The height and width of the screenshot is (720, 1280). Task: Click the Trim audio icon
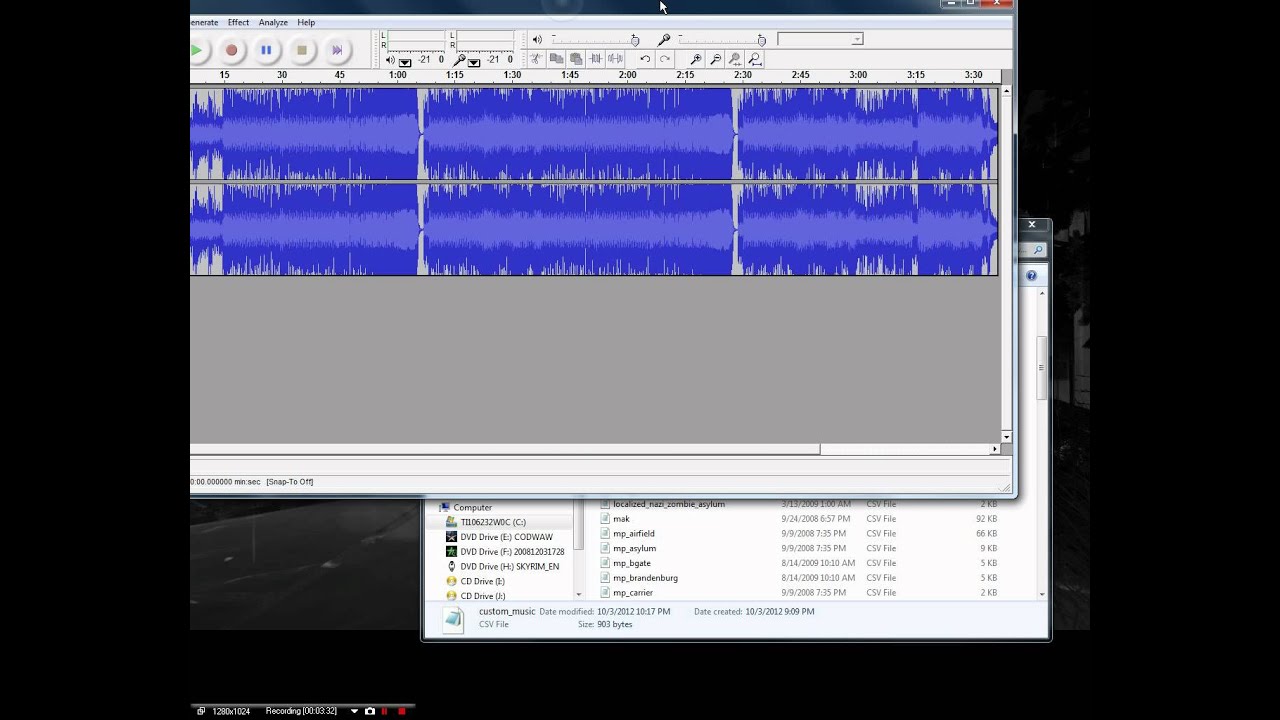tap(596, 59)
